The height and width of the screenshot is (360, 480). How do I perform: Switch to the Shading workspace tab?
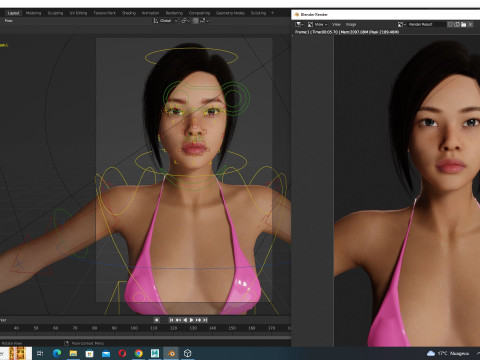[x=129, y=13]
